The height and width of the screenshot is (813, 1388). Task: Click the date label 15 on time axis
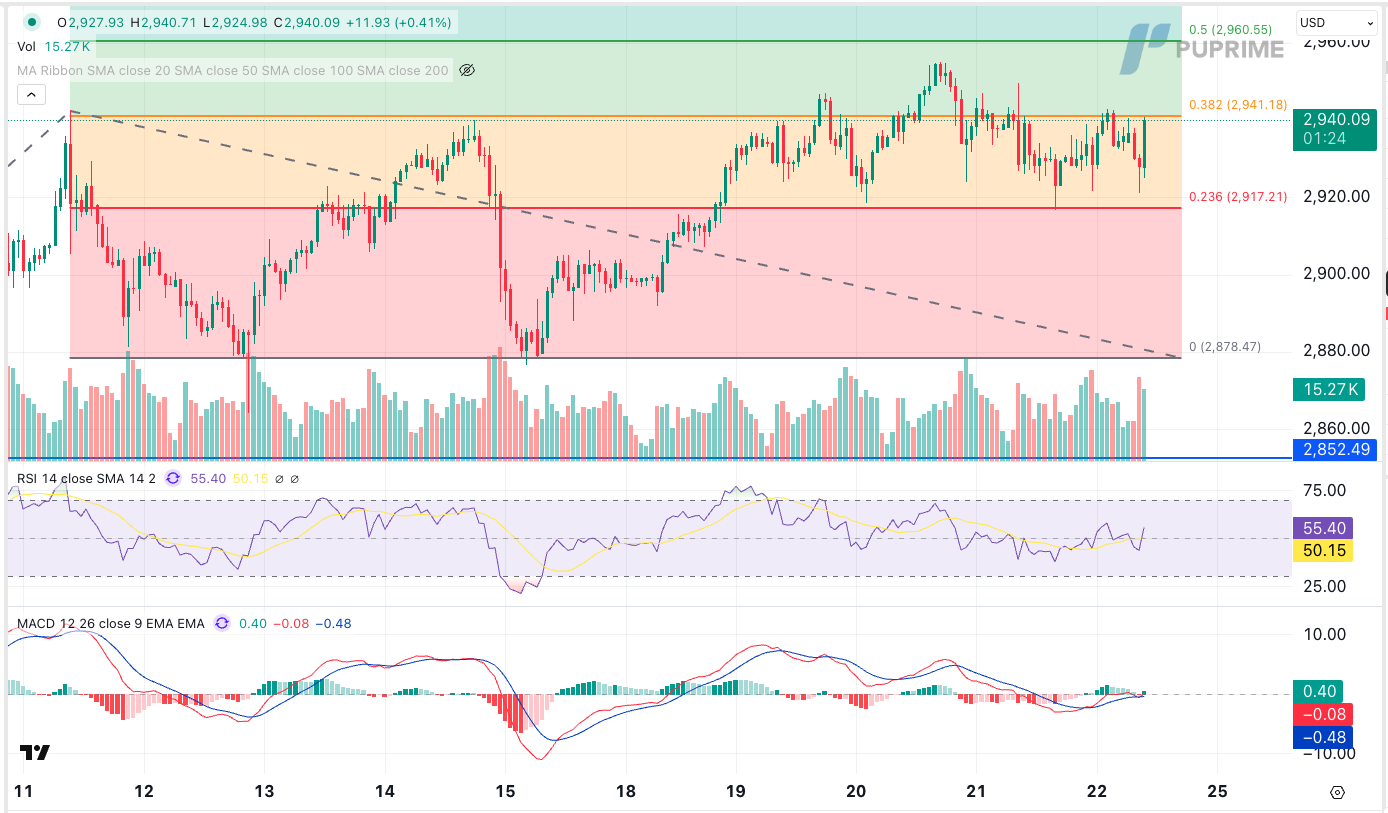click(506, 792)
